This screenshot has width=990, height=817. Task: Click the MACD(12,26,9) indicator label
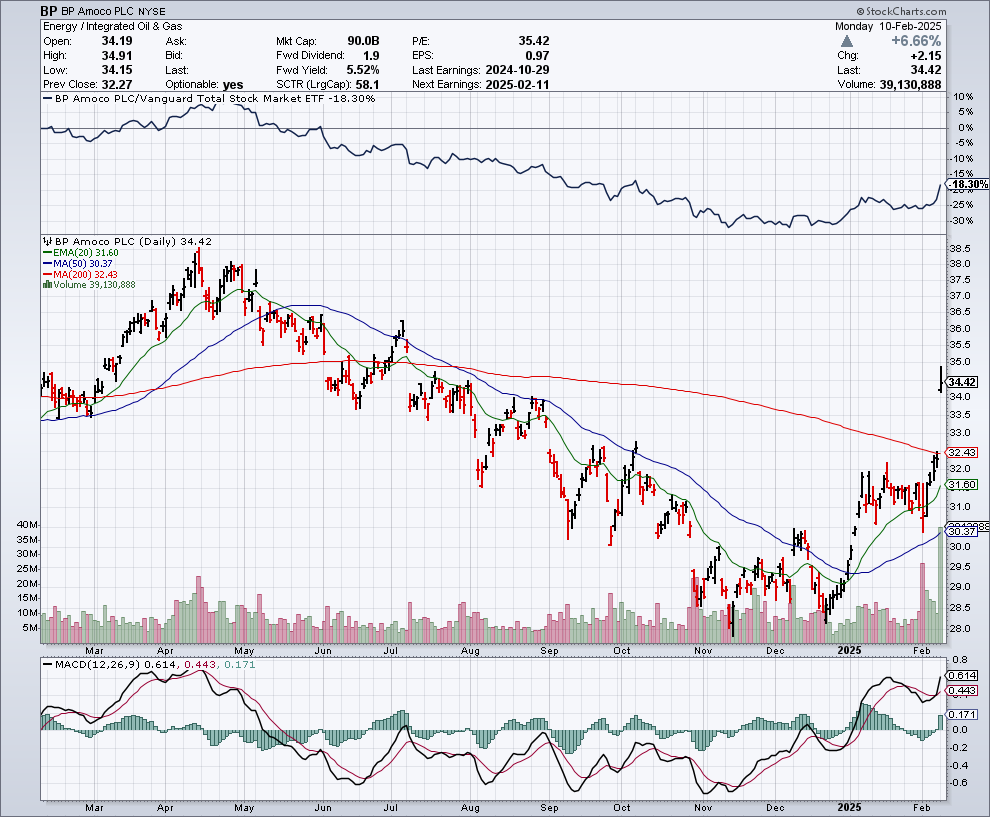98,665
